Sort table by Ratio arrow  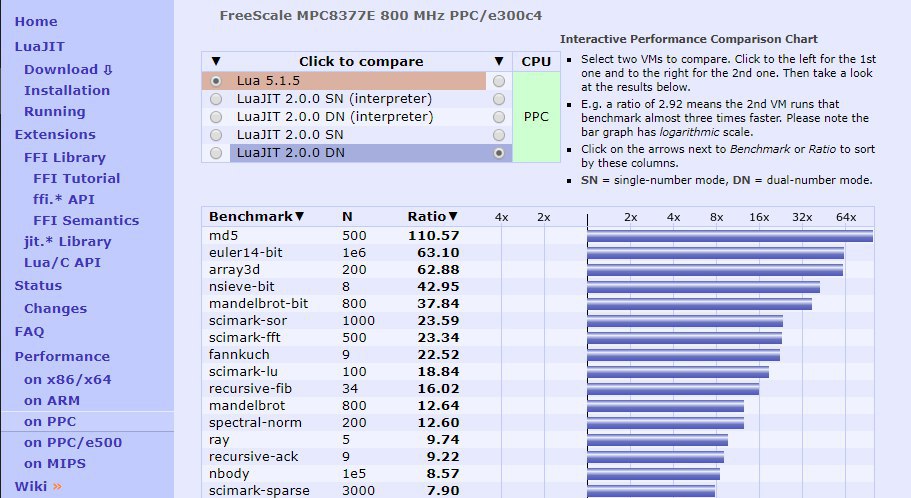(x=453, y=217)
